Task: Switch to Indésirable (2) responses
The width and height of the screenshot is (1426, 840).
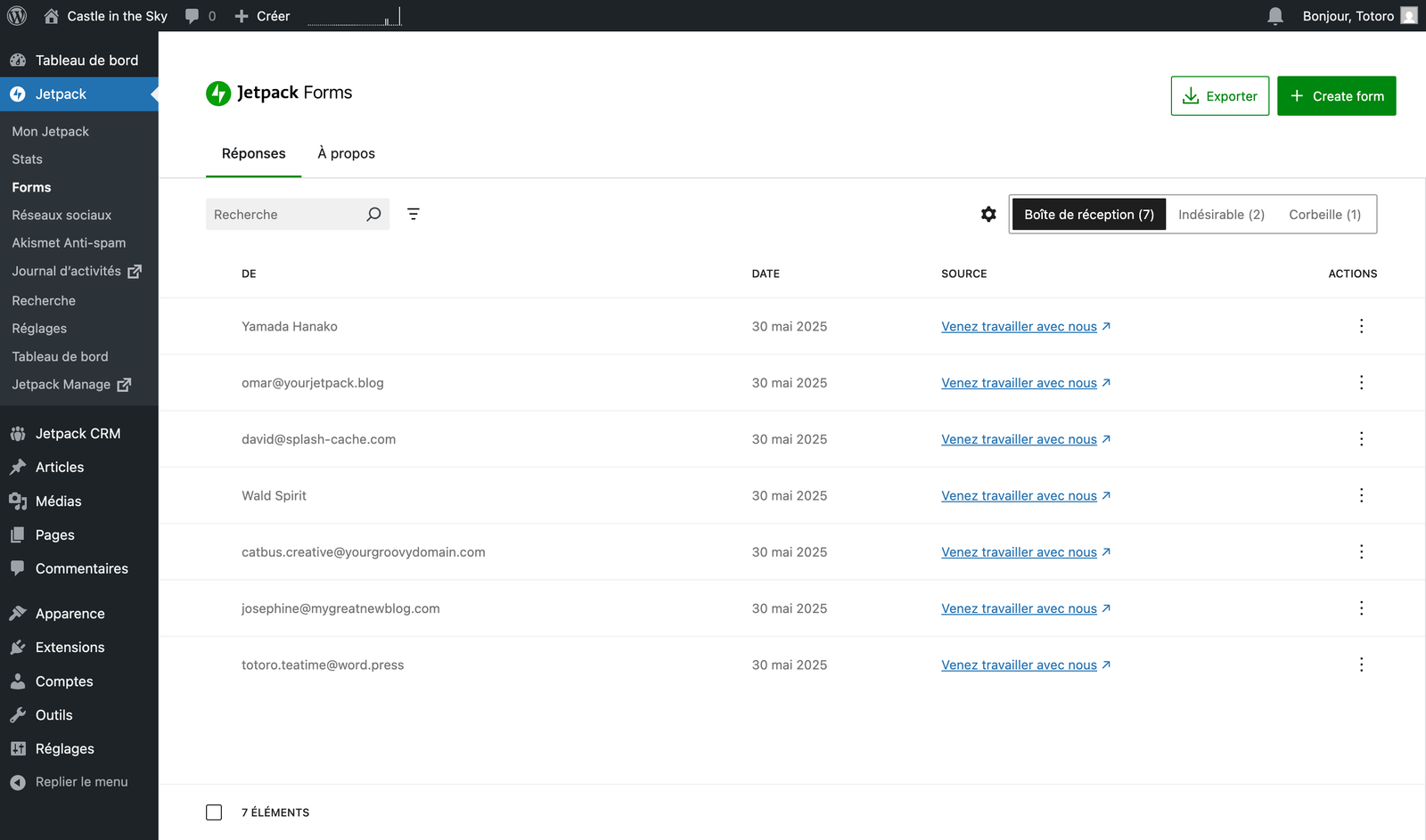Action: coord(1221,215)
